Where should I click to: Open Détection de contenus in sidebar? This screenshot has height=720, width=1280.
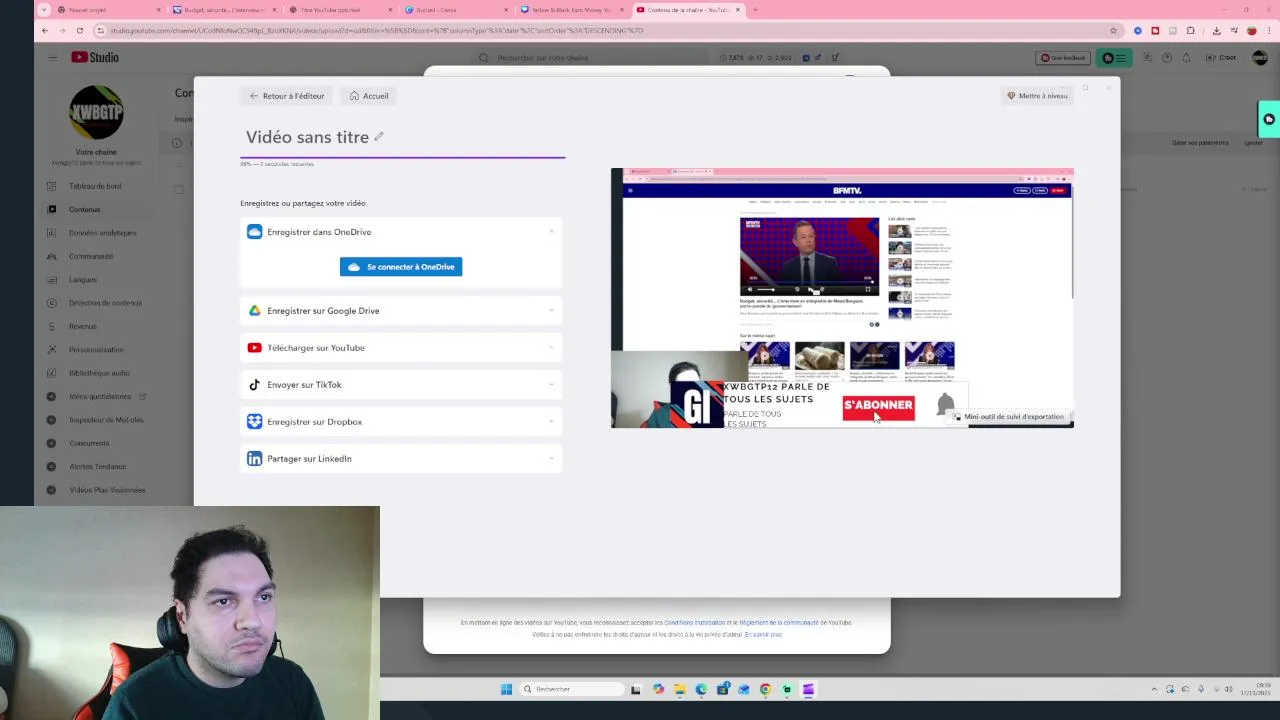pyautogui.click(x=105, y=303)
